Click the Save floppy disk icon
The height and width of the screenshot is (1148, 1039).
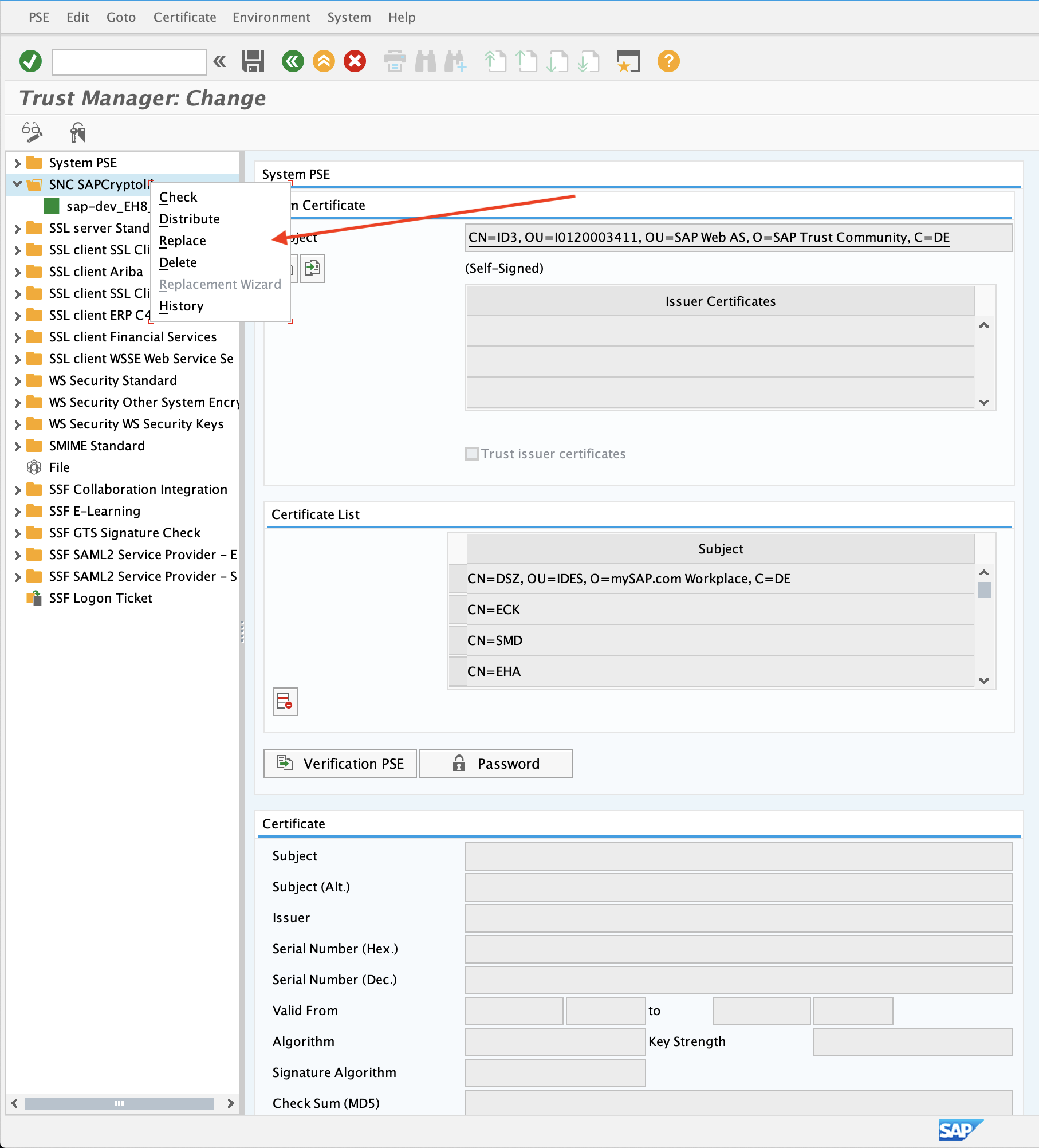[x=253, y=61]
